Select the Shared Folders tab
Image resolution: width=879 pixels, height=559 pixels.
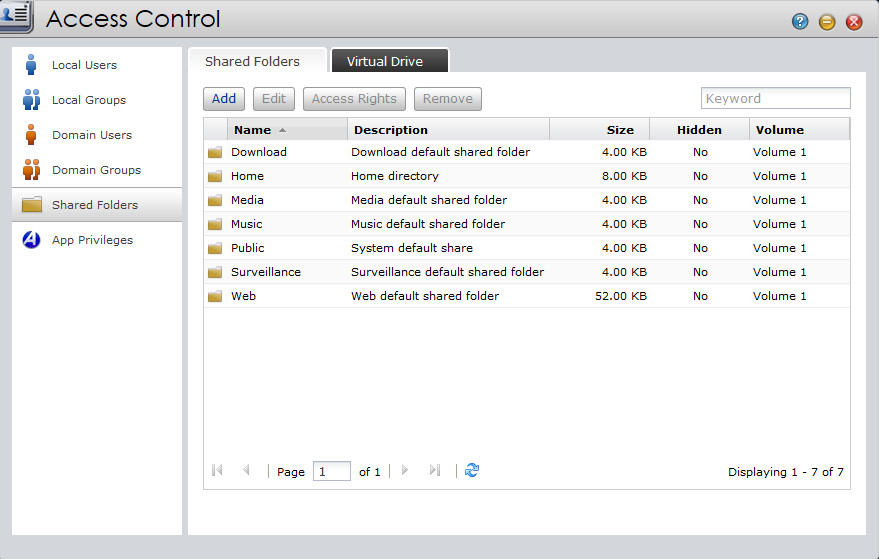[x=252, y=61]
